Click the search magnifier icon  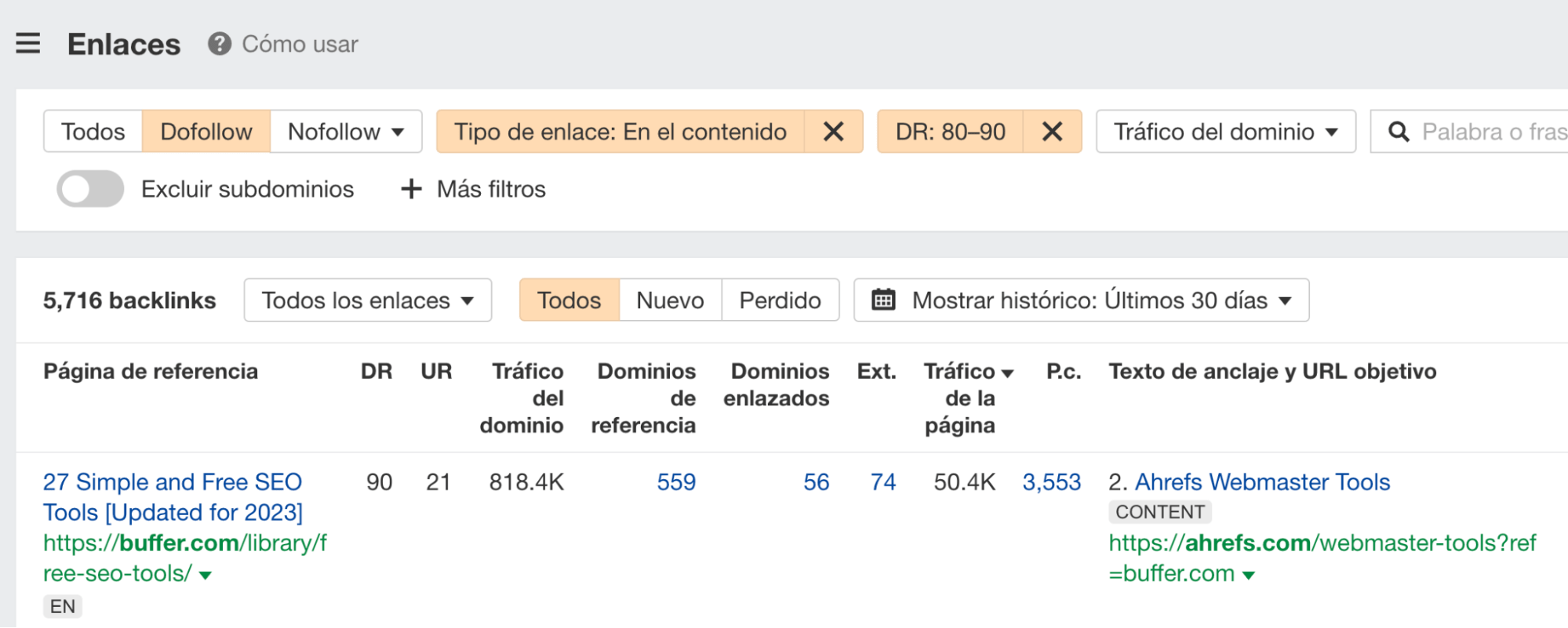(1399, 132)
